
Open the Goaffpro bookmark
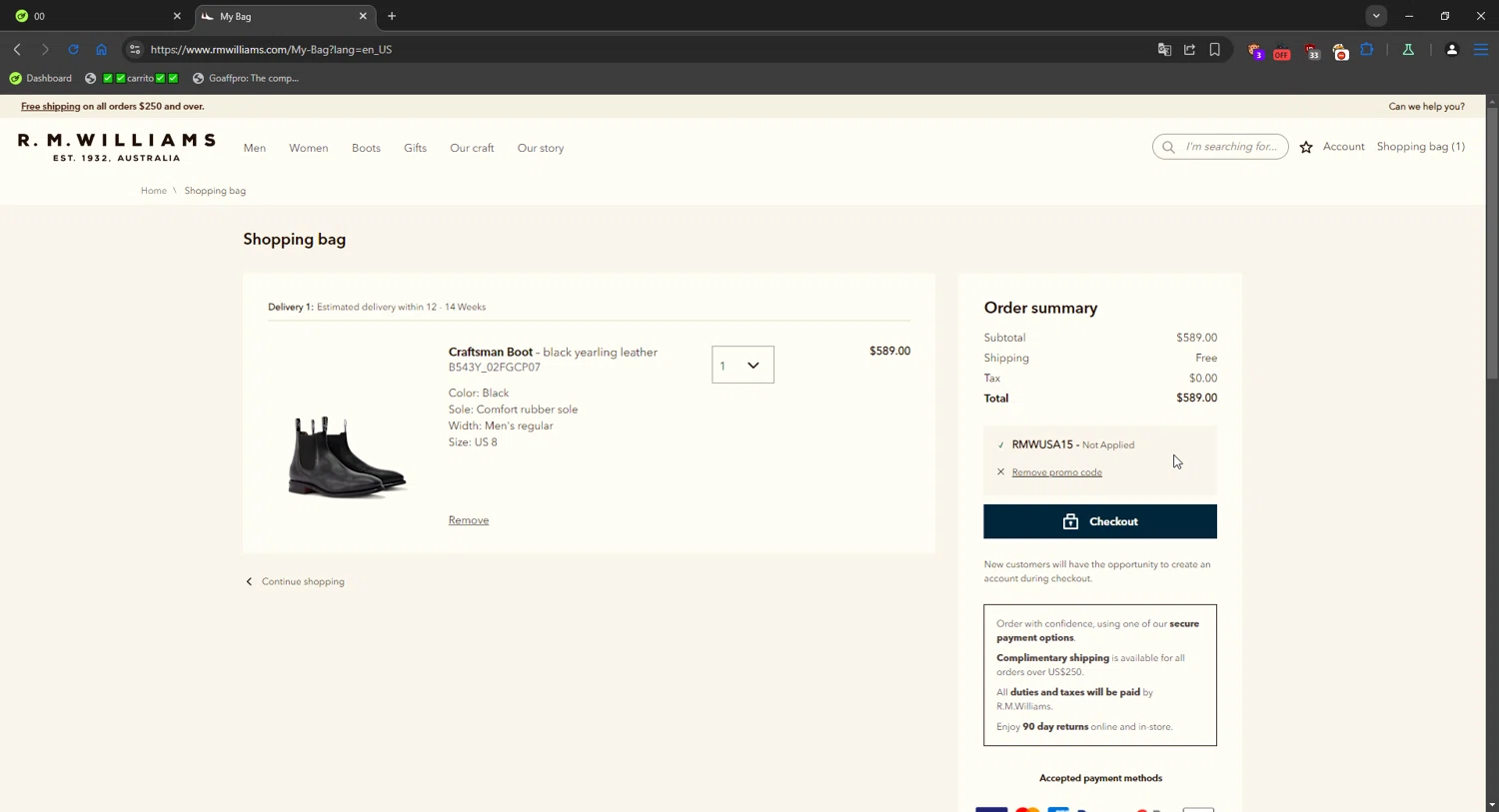pyautogui.click(x=246, y=78)
